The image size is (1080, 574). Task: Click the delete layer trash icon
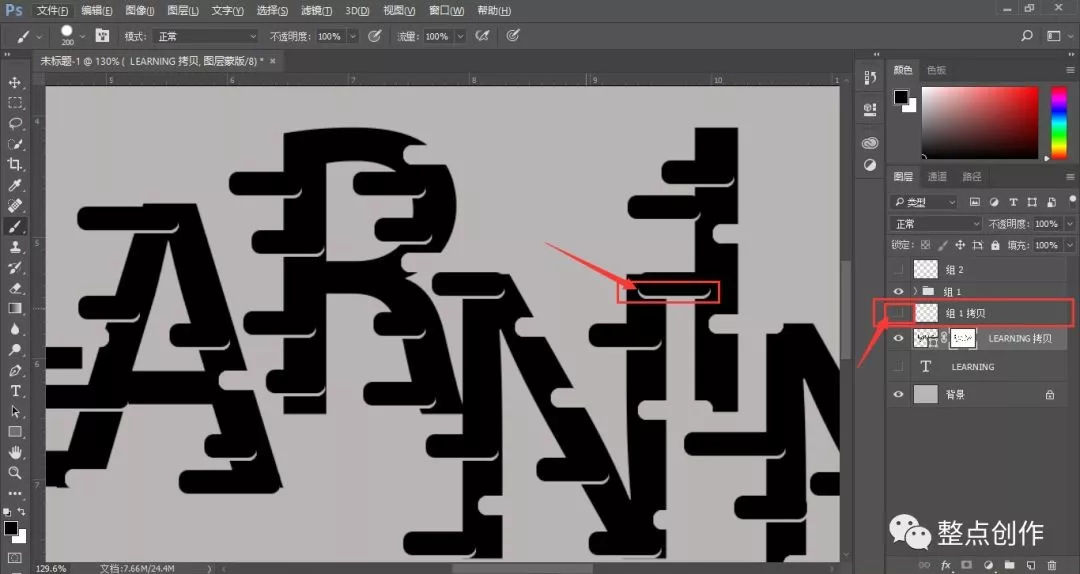pyautogui.click(x=1052, y=565)
